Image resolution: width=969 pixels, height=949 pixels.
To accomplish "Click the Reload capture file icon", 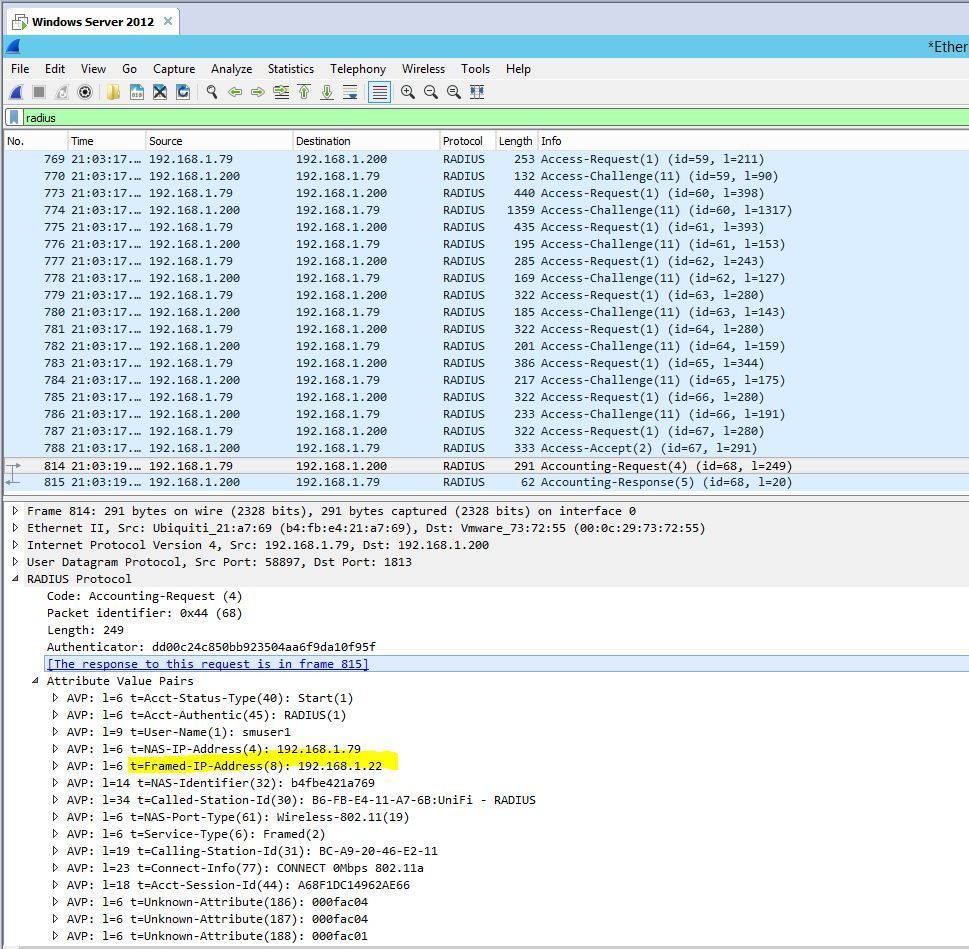I will [x=183, y=92].
